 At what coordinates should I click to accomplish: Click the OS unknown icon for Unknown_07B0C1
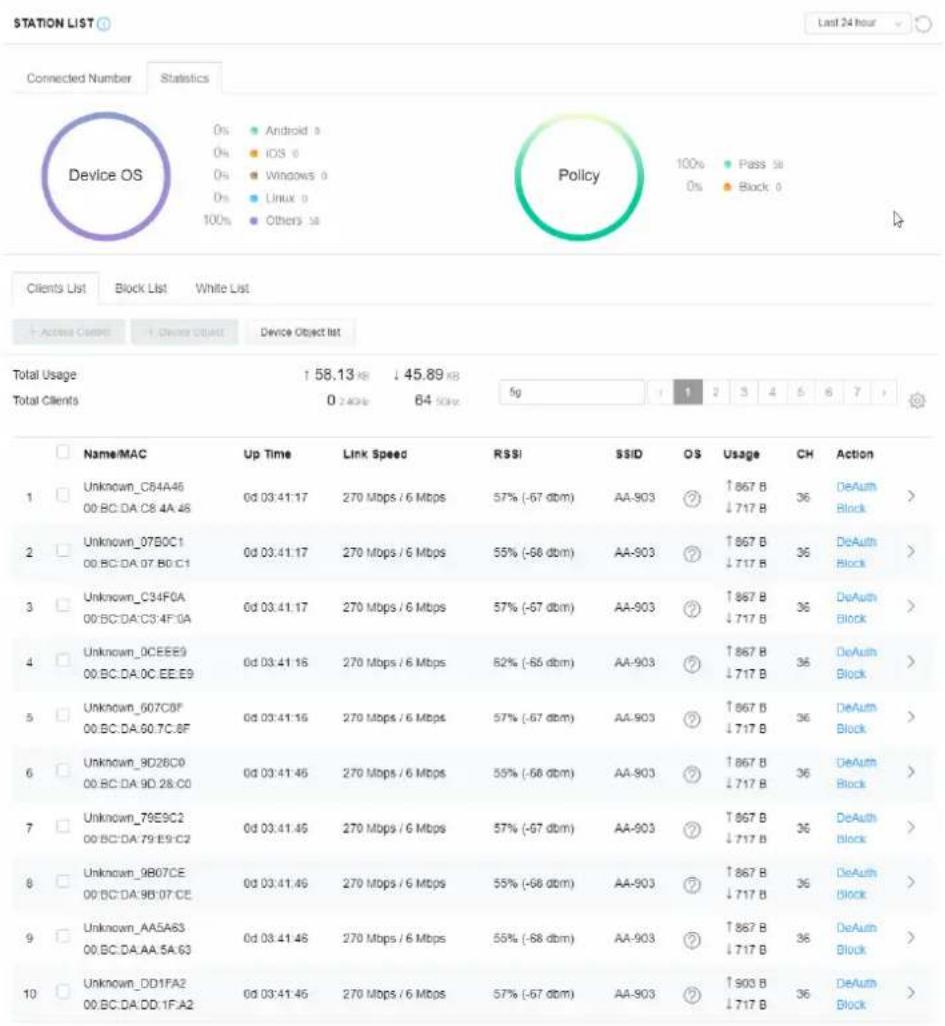click(692, 554)
